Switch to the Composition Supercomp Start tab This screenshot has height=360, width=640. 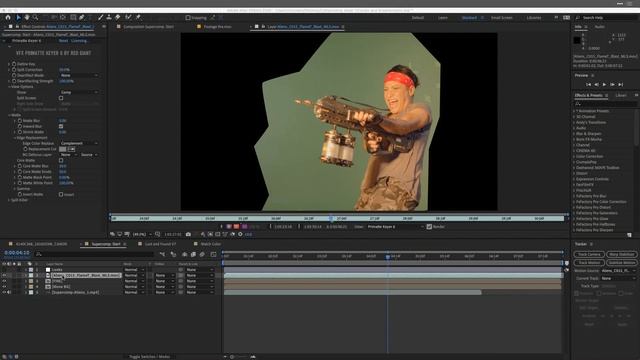tap(149, 27)
